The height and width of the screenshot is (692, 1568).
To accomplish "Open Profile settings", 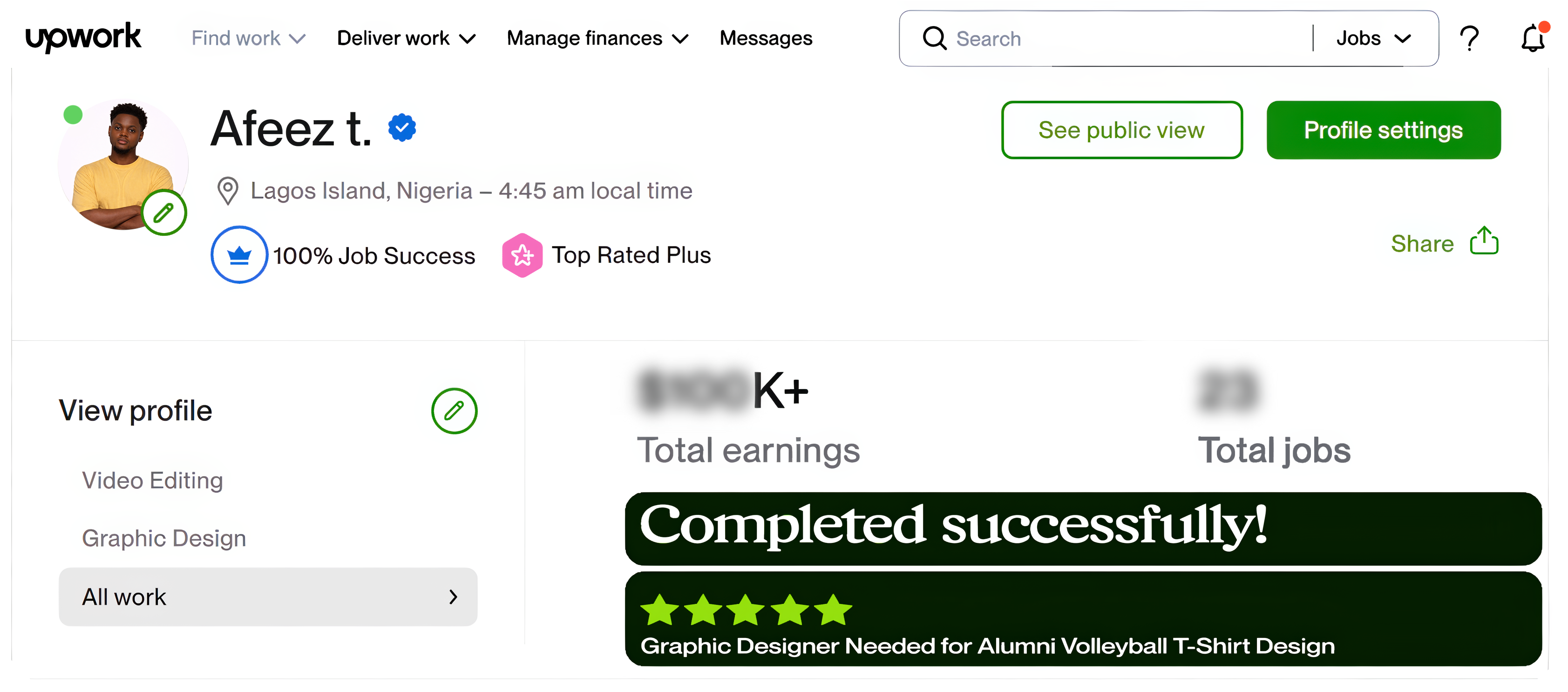I will (1383, 130).
